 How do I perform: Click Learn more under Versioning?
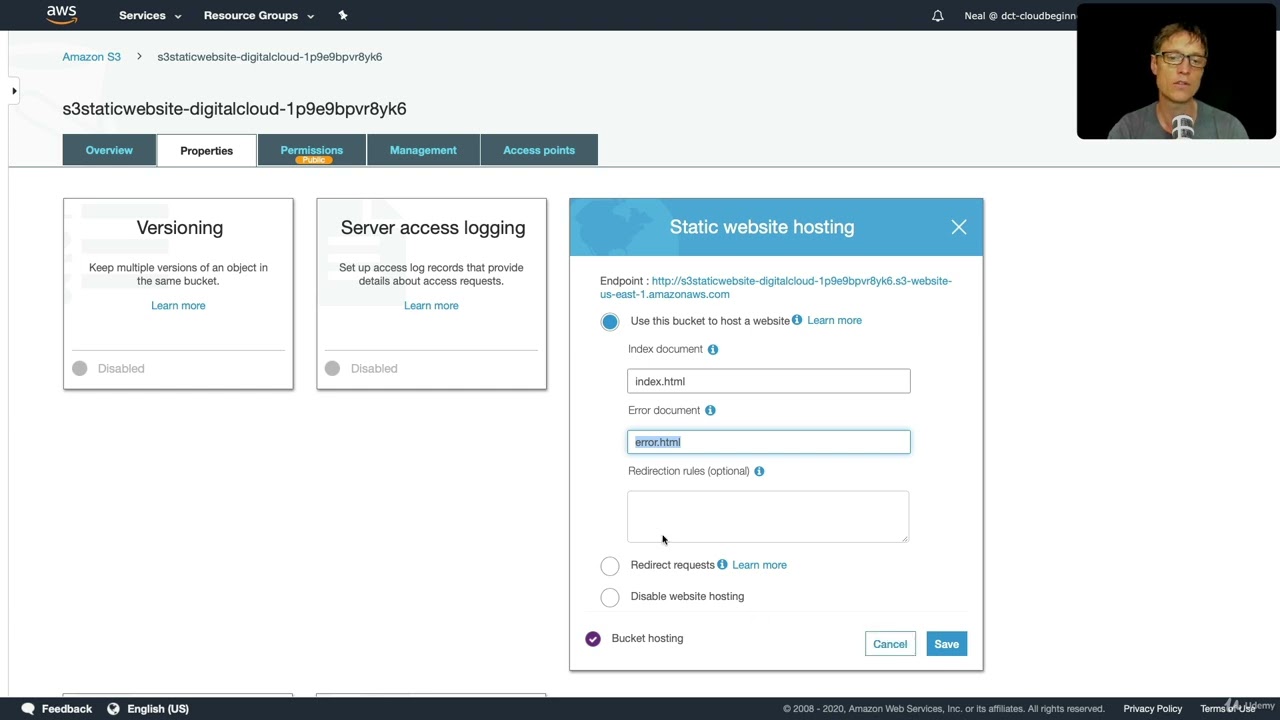178,306
